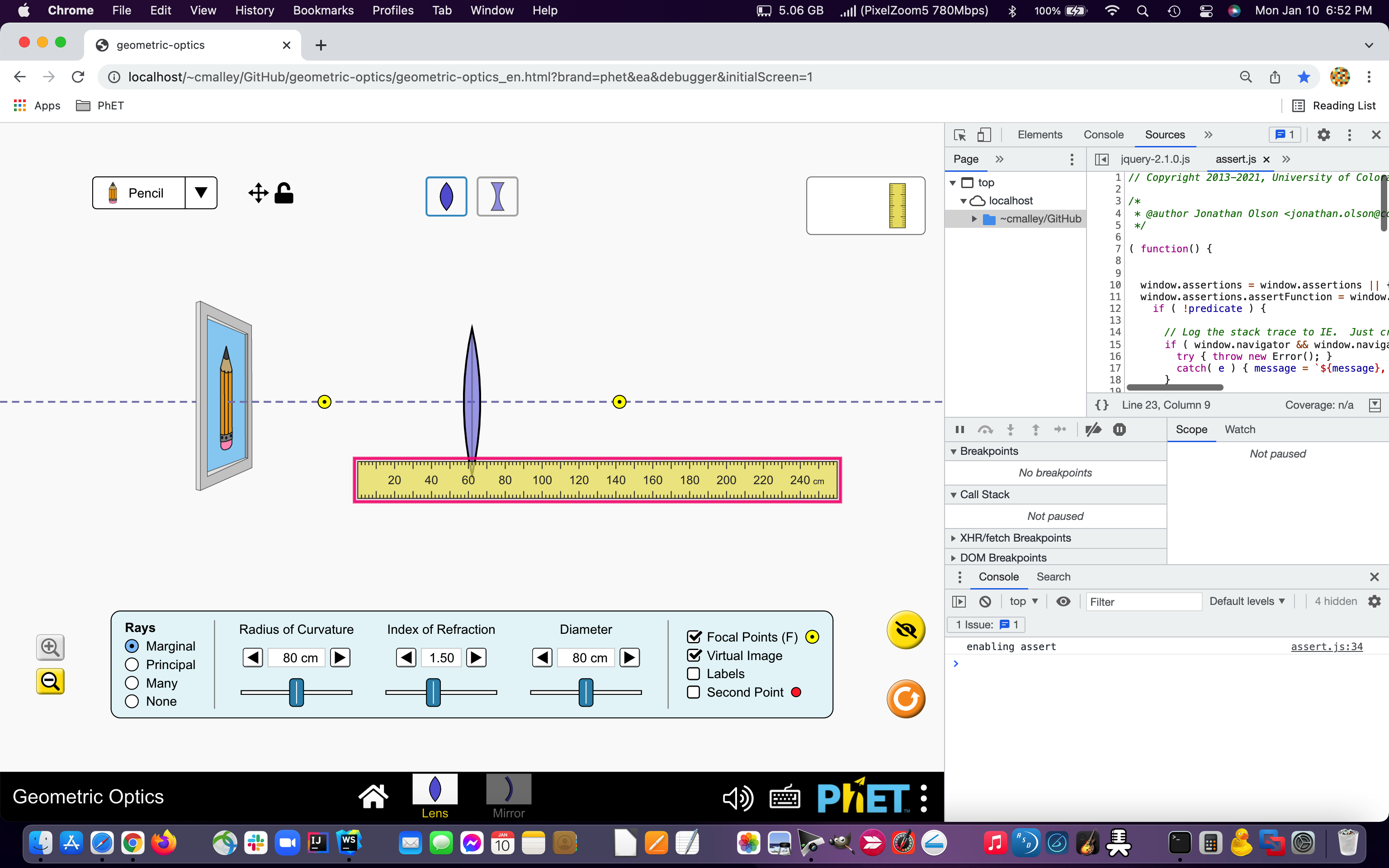Mute sound using the speaker icon
1389x868 pixels.
pyautogui.click(x=737, y=797)
